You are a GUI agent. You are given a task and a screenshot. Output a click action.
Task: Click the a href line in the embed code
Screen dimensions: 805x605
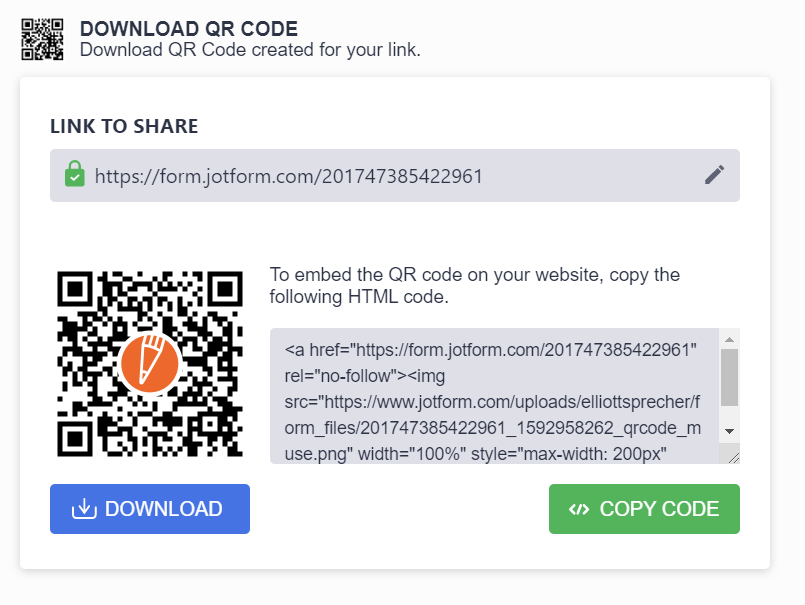pos(491,350)
